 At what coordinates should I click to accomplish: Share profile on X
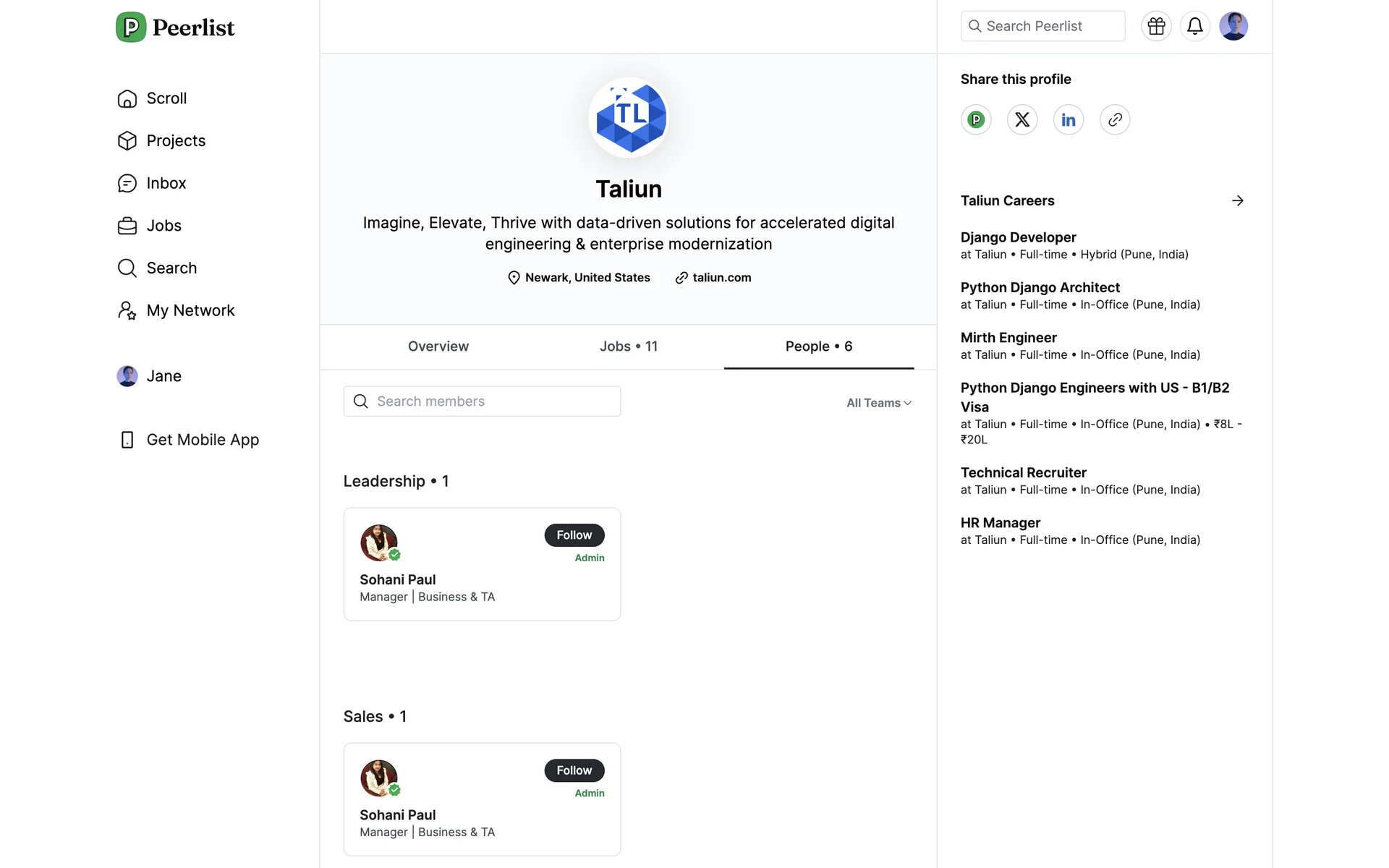pos(1022,119)
